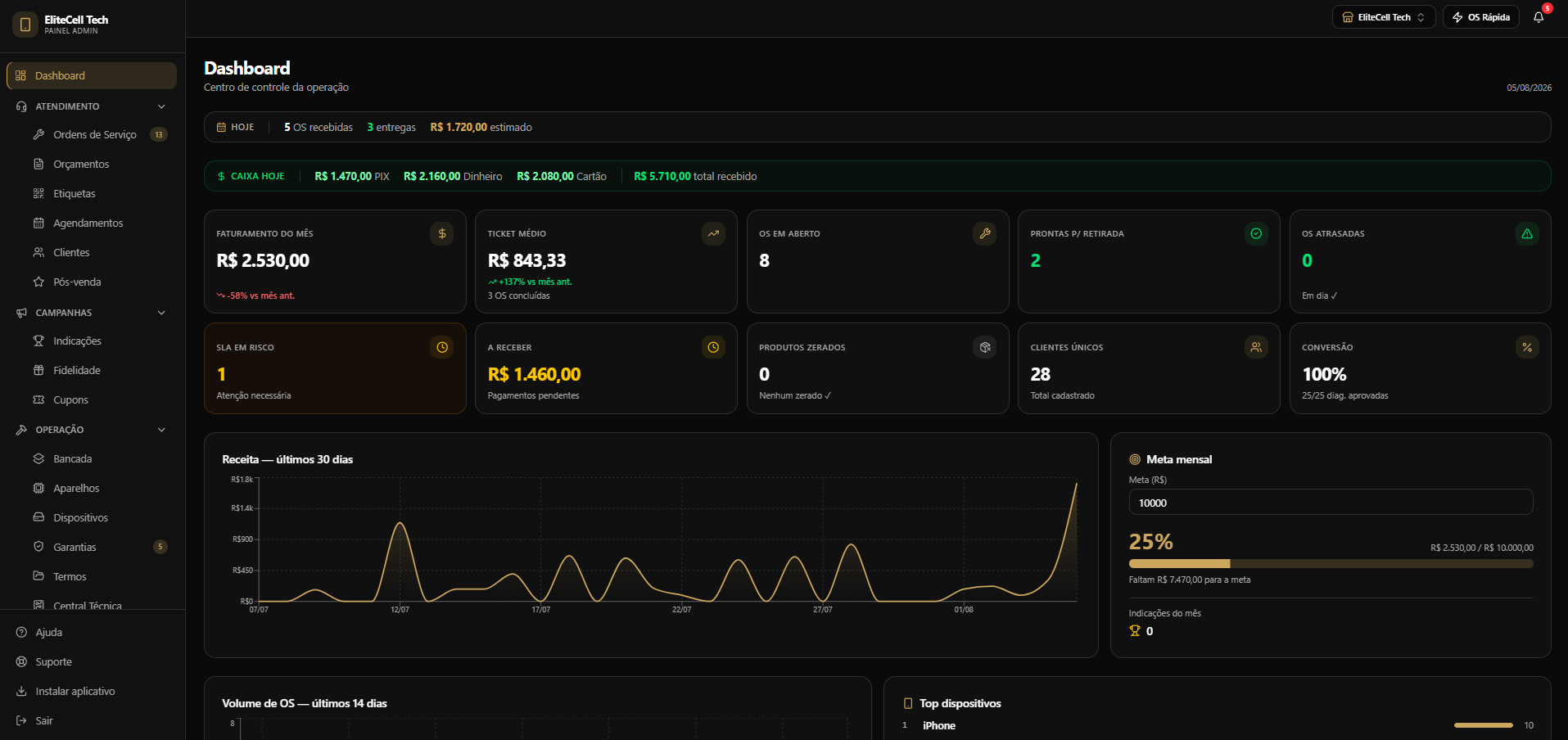This screenshot has width=1568, height=740.
Task: Open Clientes page
Action: click(100, 252)
